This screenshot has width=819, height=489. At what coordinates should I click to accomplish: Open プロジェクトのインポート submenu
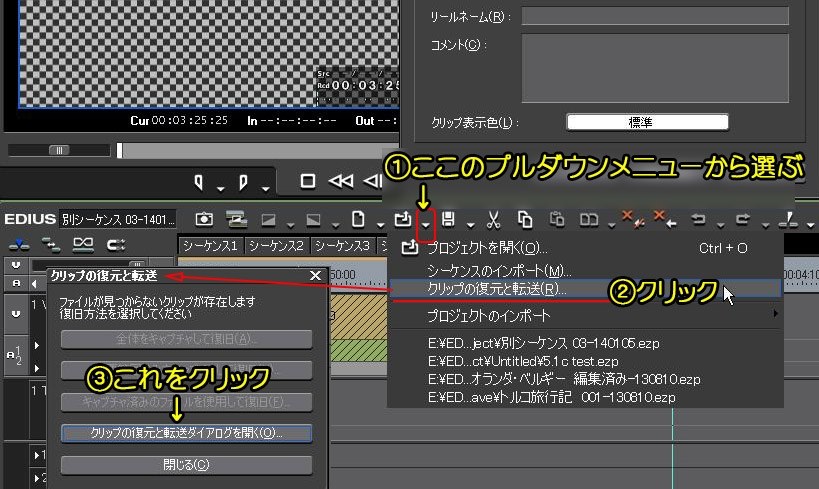click(x=585, y=316)
